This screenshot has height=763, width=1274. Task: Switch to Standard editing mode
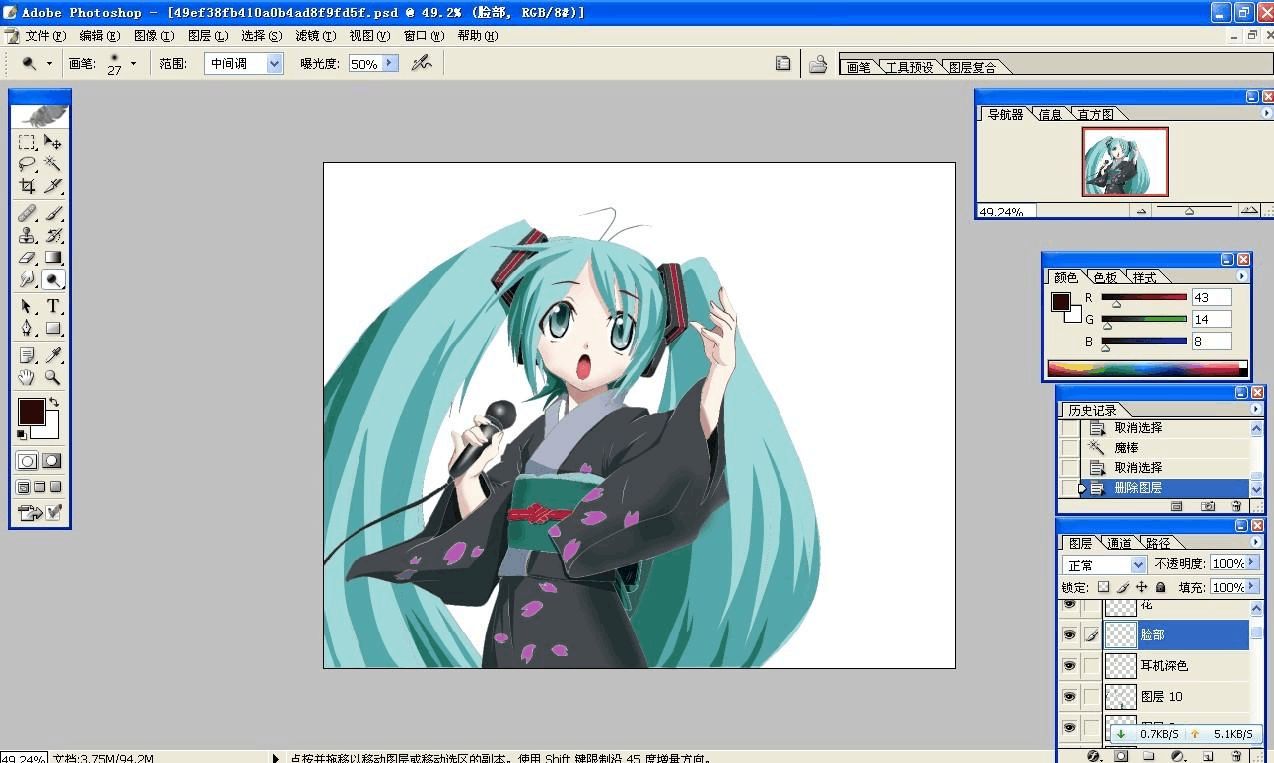[28, 461]
